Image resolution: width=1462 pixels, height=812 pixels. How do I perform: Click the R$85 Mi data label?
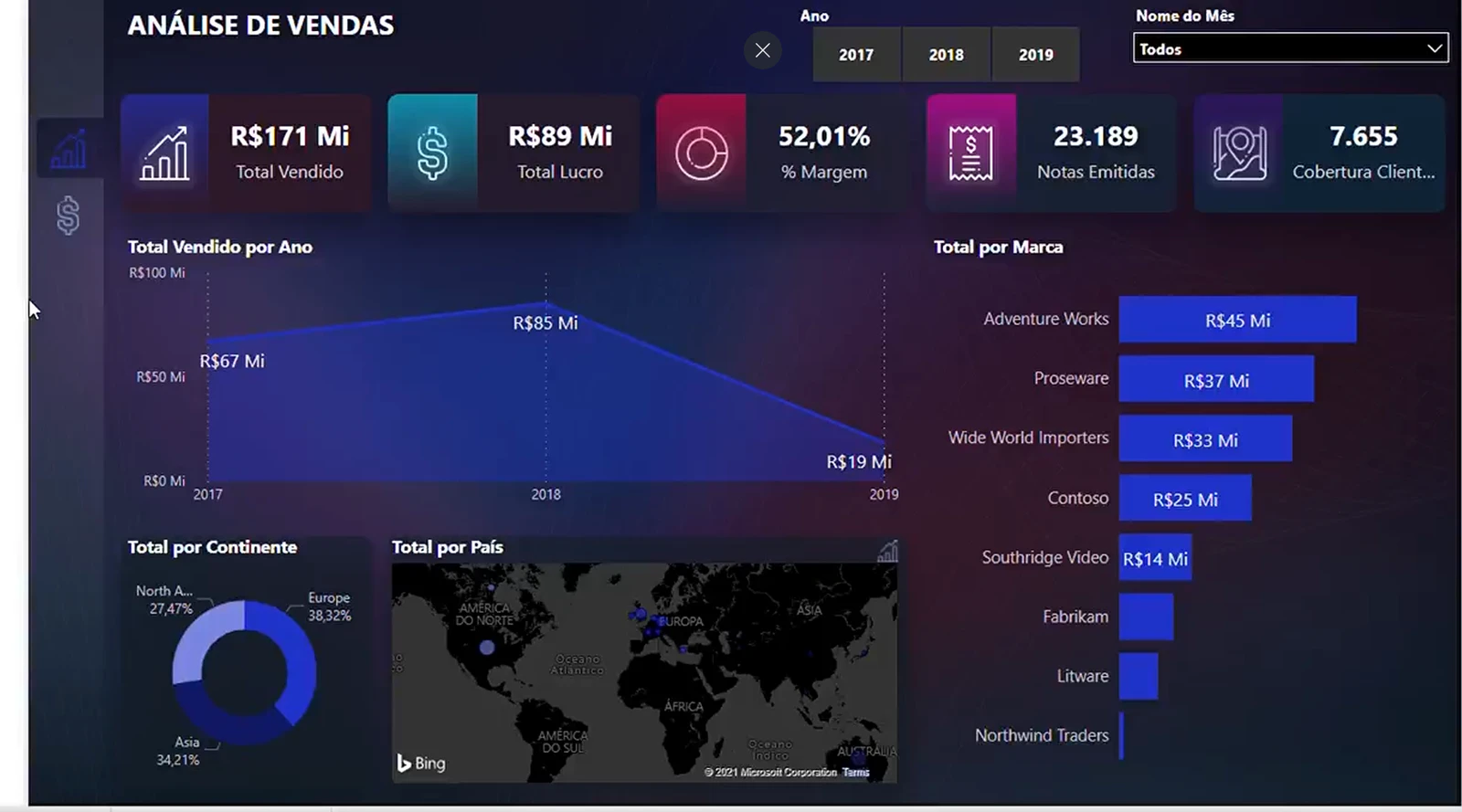[x=546, y=323]
